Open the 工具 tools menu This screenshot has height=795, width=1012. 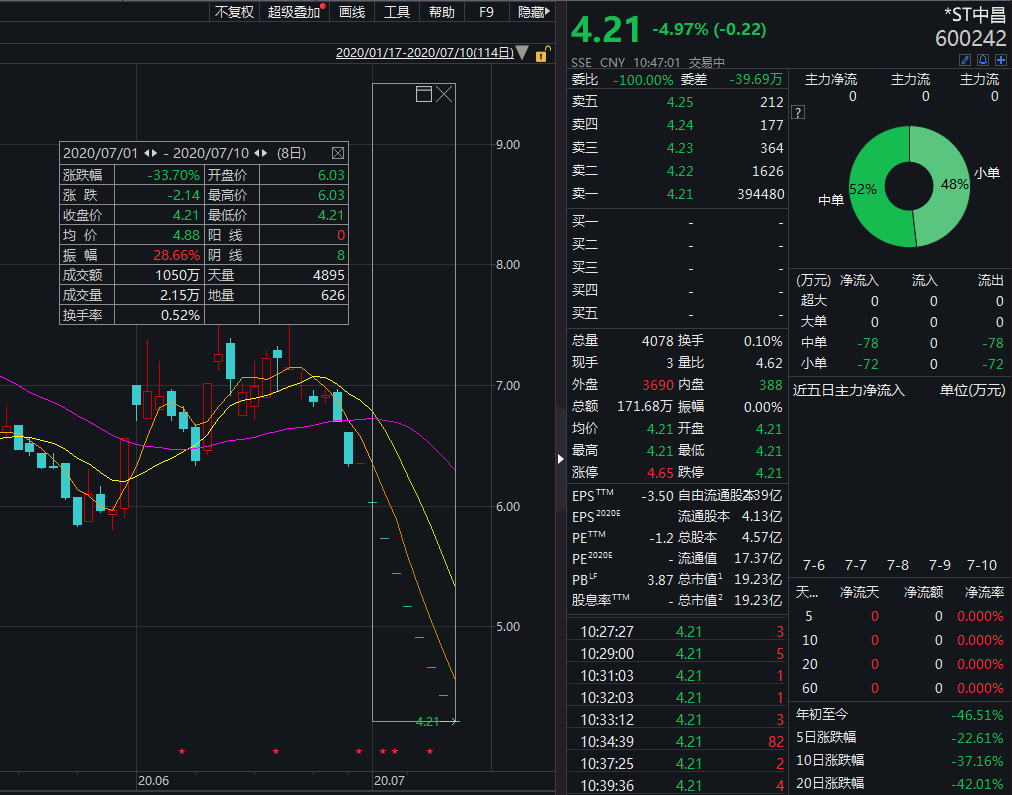tap(397, 12)
